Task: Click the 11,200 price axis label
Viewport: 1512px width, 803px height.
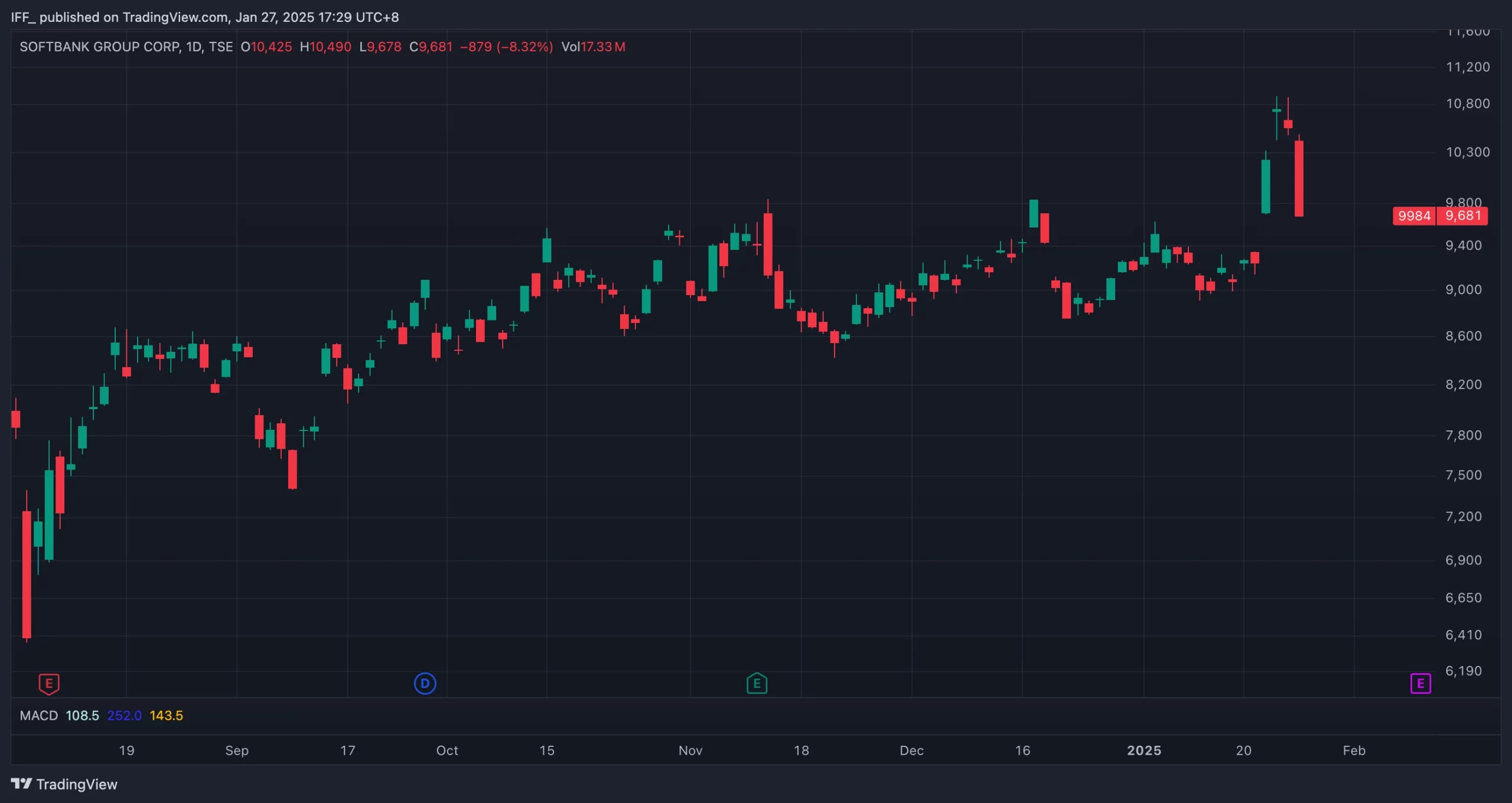Action: [x=1468, y=67]
